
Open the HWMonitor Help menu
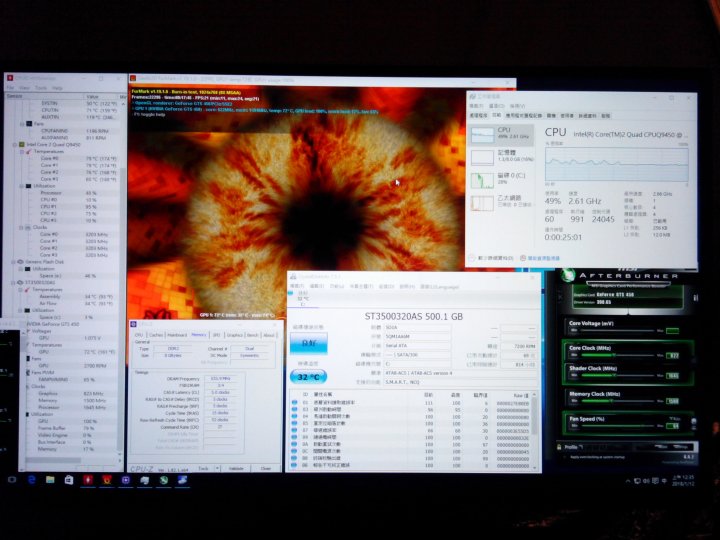click(x=57, y=88)
